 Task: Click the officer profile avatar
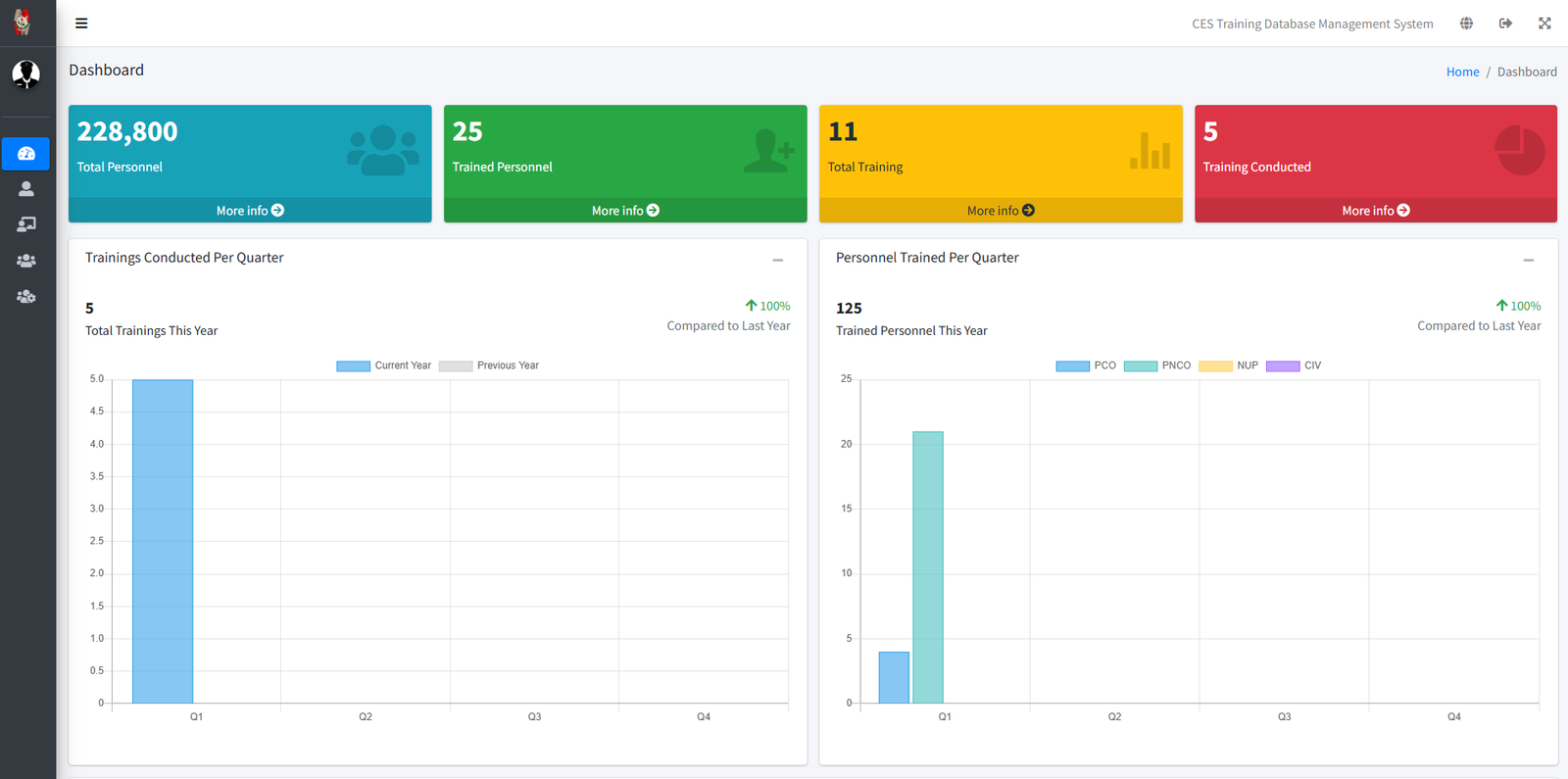26,74
